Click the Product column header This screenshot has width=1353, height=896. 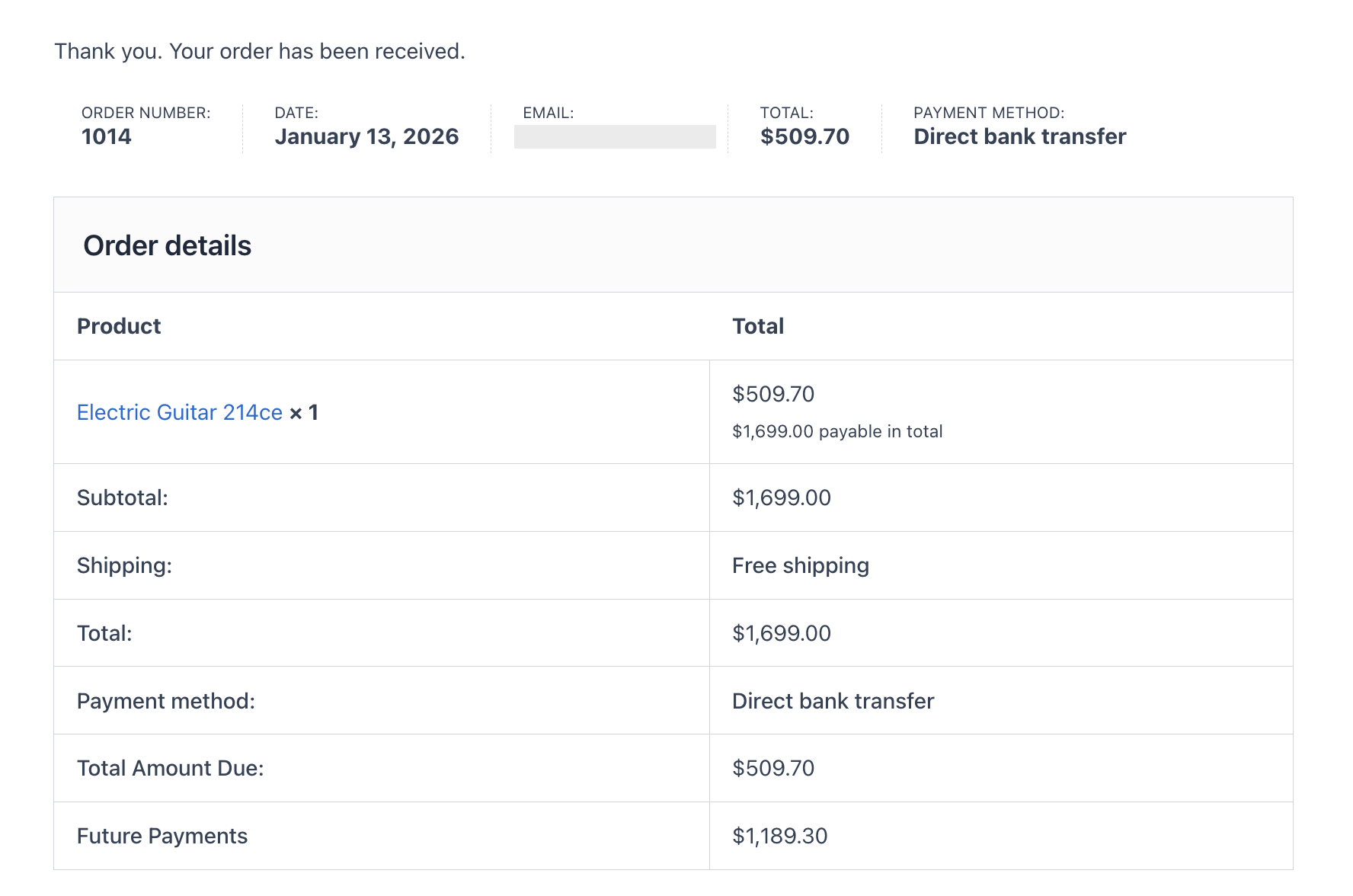click(119, 326)
